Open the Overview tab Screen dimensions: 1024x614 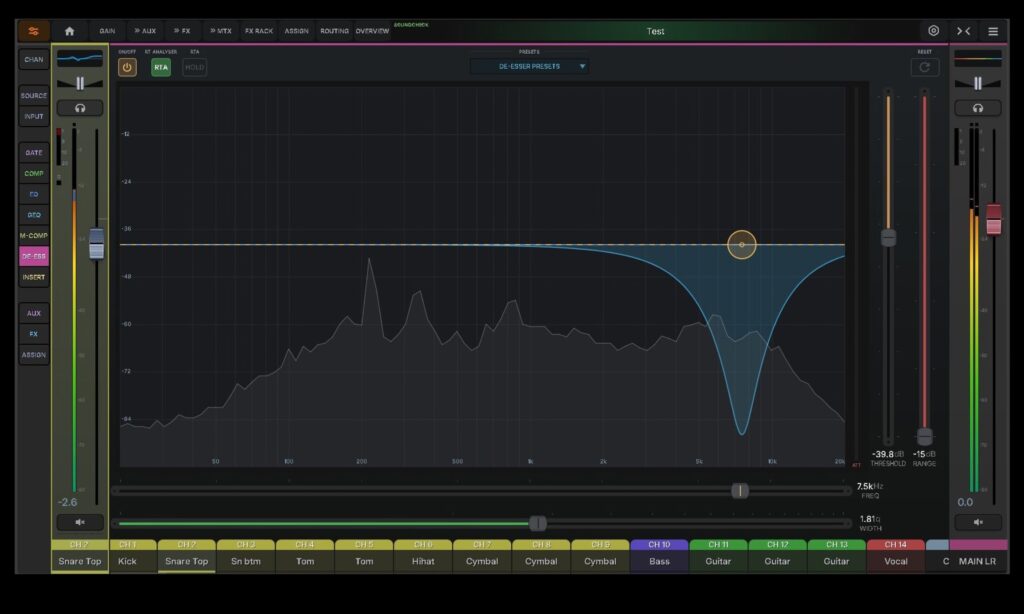pyautogui.click(x=372, y=31)
